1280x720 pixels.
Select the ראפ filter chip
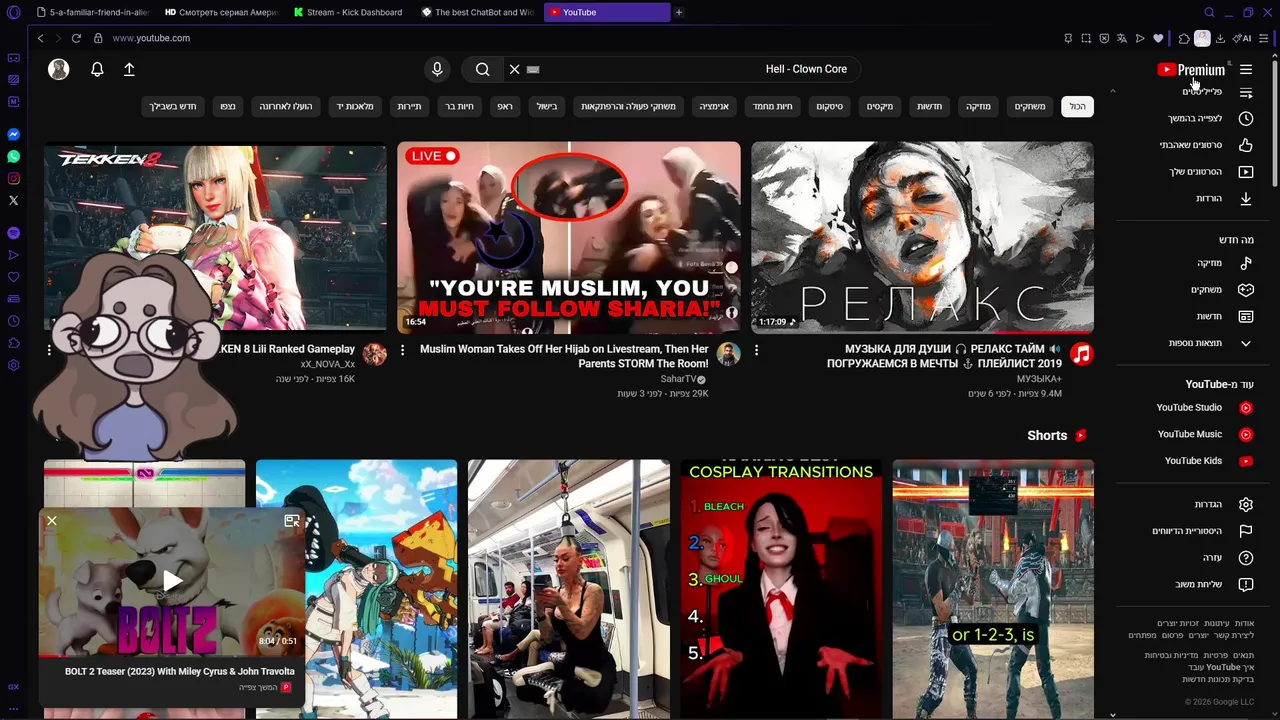[505, 106]
